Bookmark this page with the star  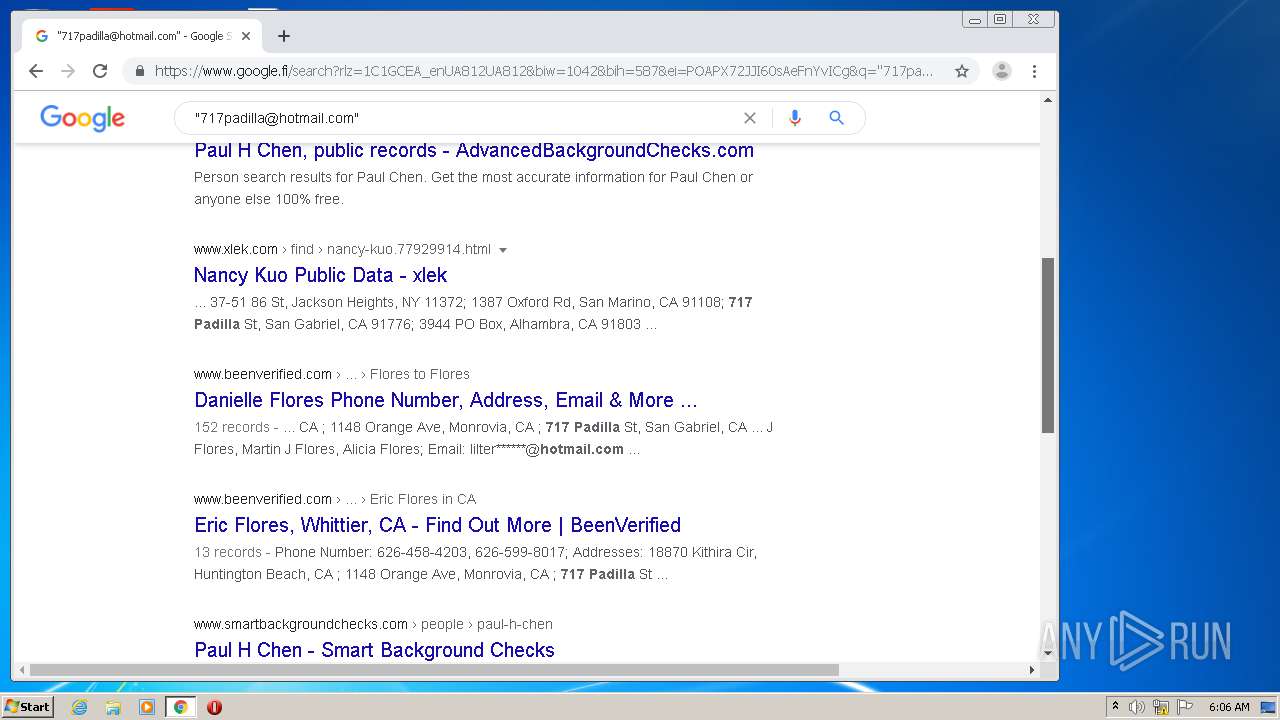tap(962, 71)
